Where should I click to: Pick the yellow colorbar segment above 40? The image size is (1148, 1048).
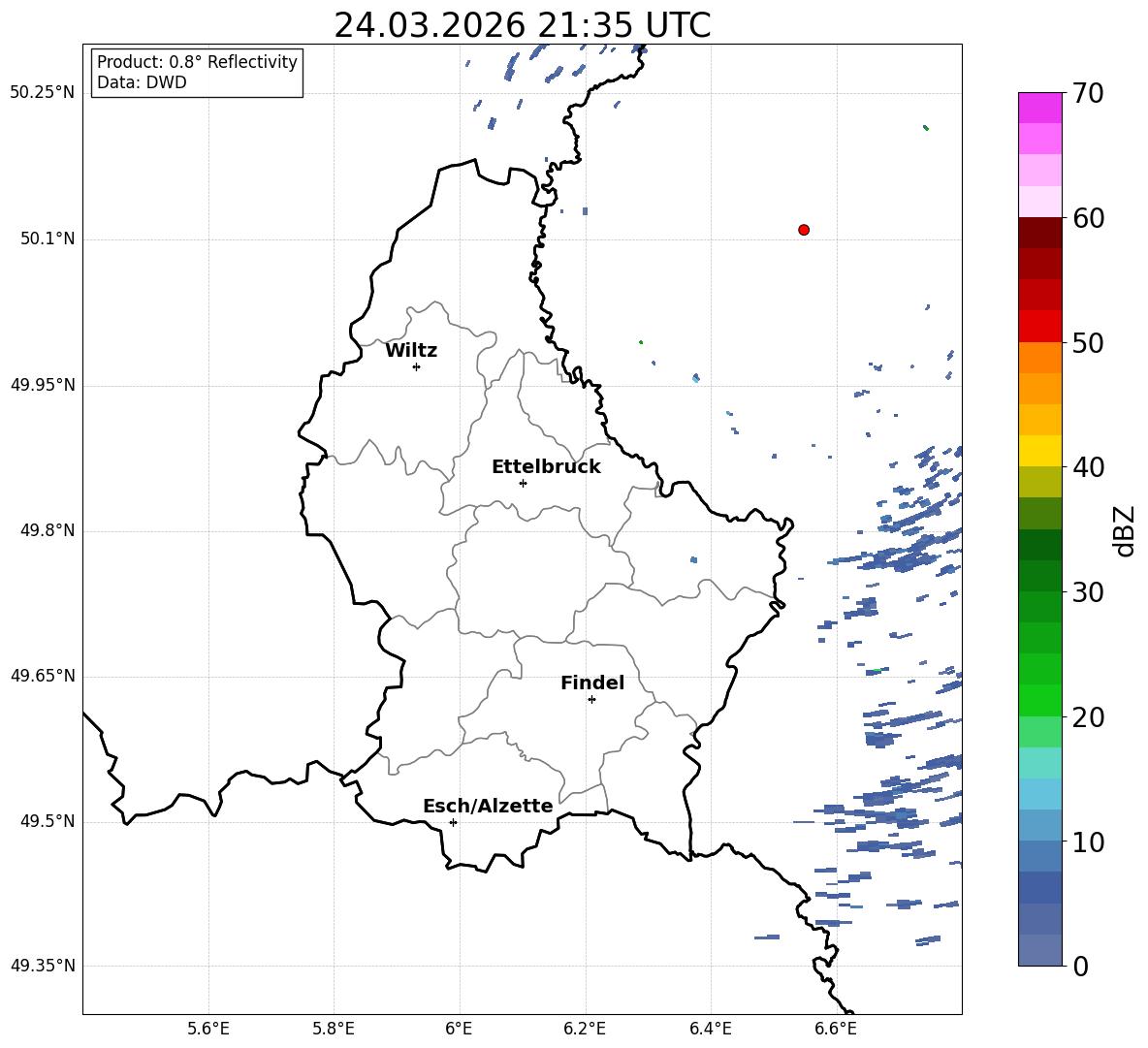(x=1039, y=452)
